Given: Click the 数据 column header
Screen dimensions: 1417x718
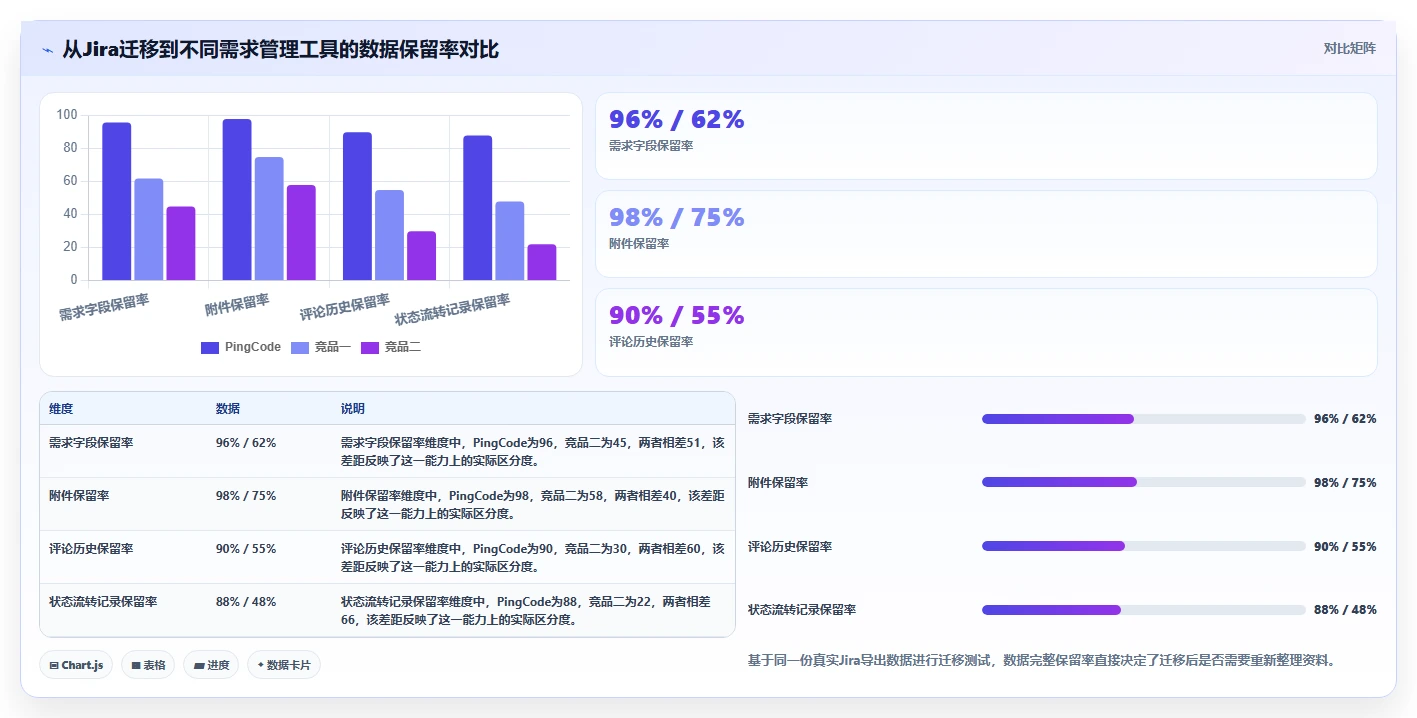Looking at the screenshot, I should pyautogui.click(x=228, y=409).
